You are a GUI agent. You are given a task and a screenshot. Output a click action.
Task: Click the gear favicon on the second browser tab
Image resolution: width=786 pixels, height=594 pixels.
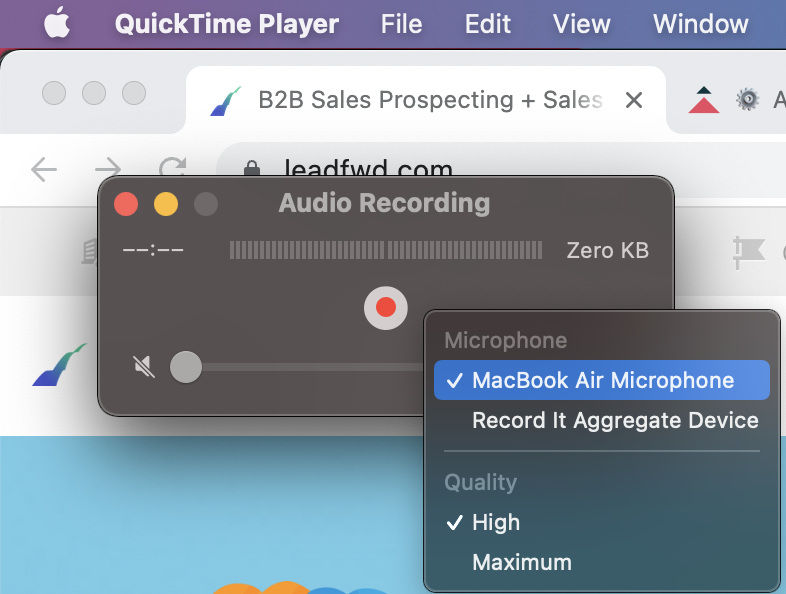747,99
